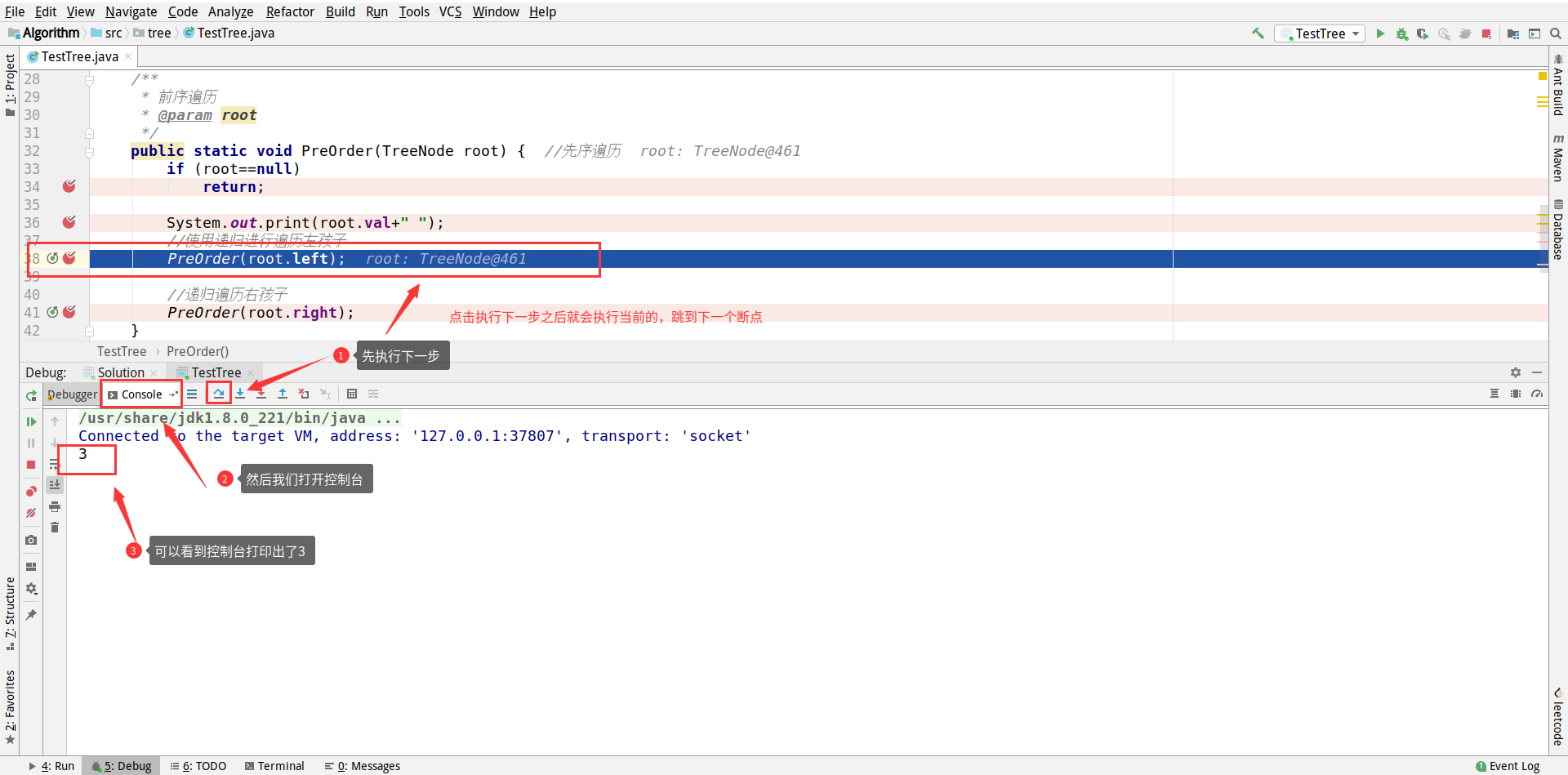This screenshot has height=775, width=1568.
Task: Click the fold end marker at line 42
Action: [x=89, y=331]
